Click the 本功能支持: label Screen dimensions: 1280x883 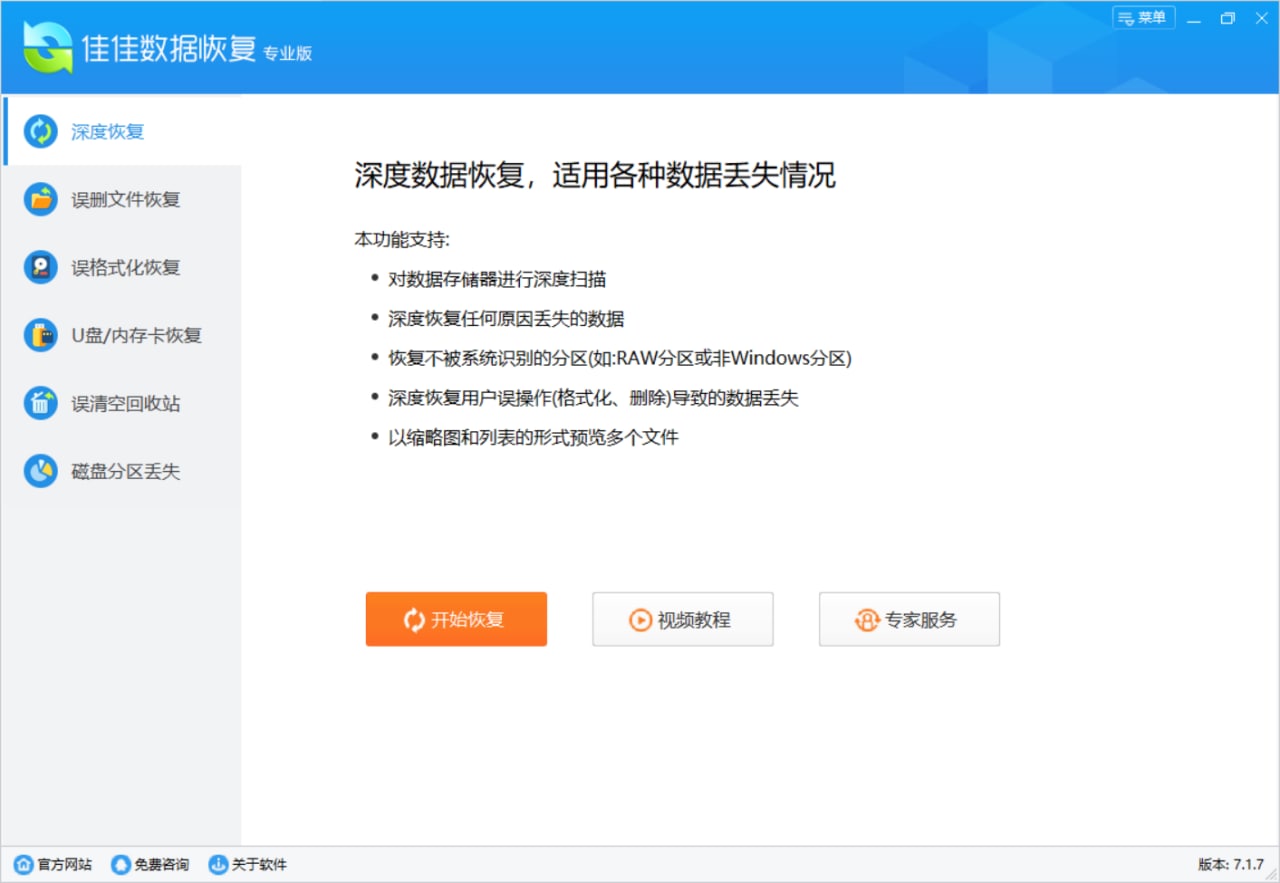pyautogui.click(x=402, y=240)
